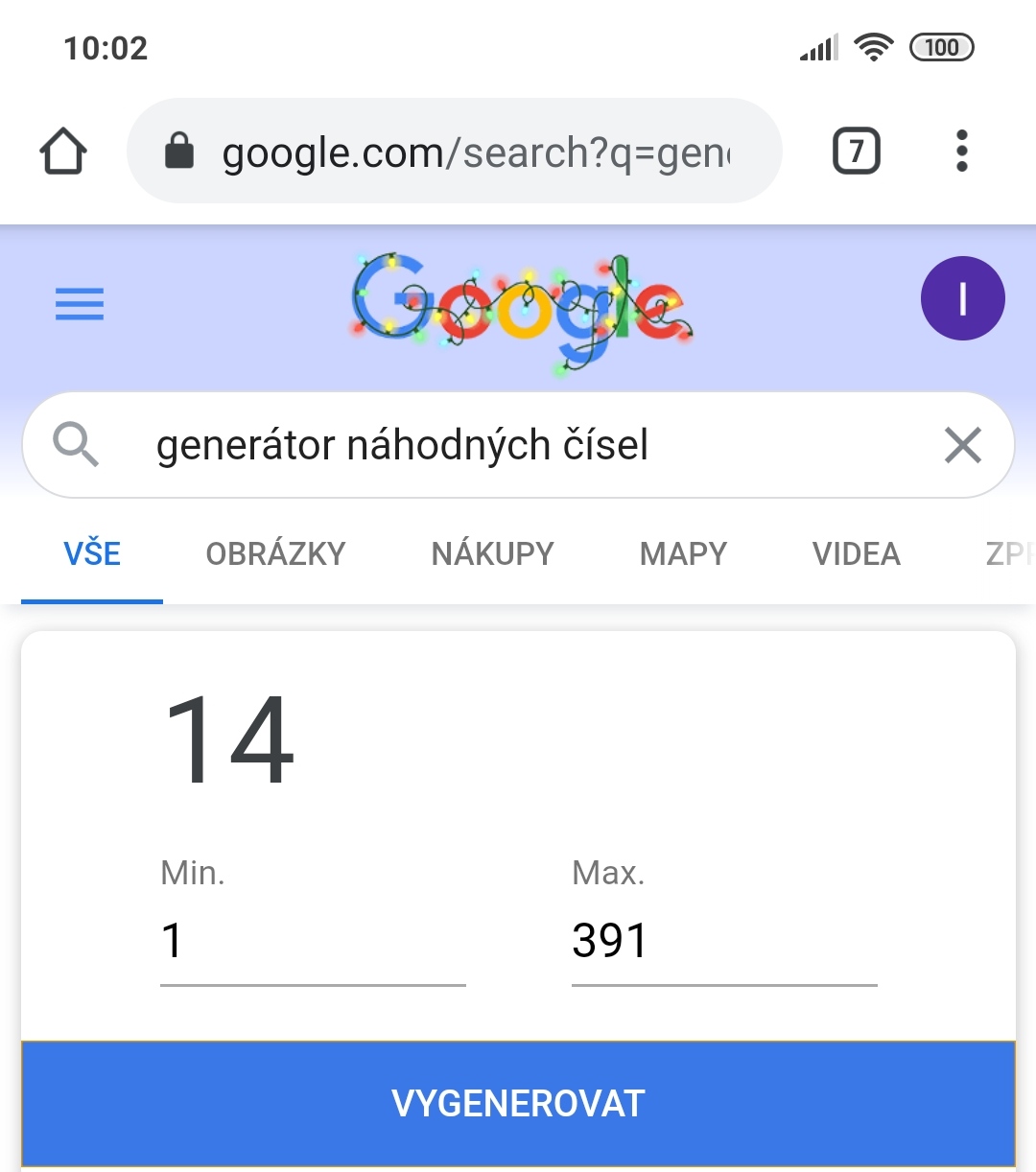Viewport: 1036px width, 1172px height.
Task: Open the Chrome three-dot overflow menu
Action: tap(961, 152)
